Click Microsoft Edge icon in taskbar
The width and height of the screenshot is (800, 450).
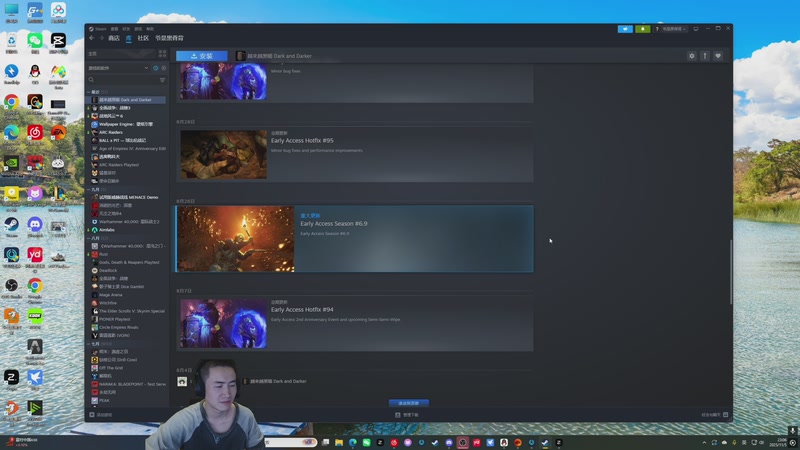(353, 443)
